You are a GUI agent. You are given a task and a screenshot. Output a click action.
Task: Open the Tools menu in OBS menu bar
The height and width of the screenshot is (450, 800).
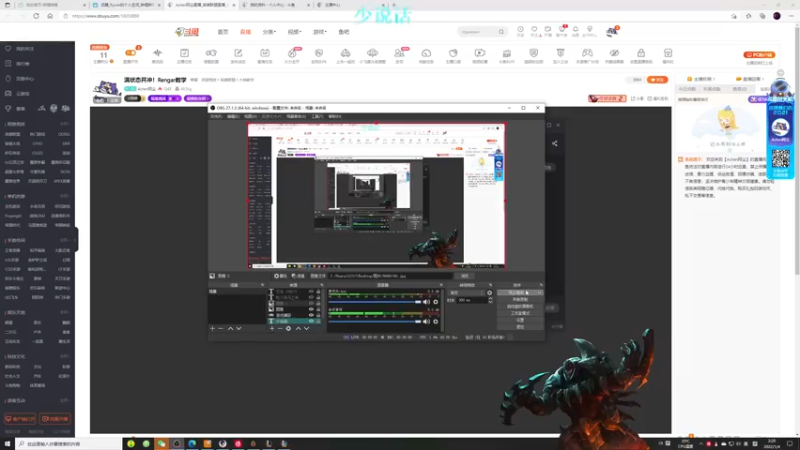tap(317, 116)
